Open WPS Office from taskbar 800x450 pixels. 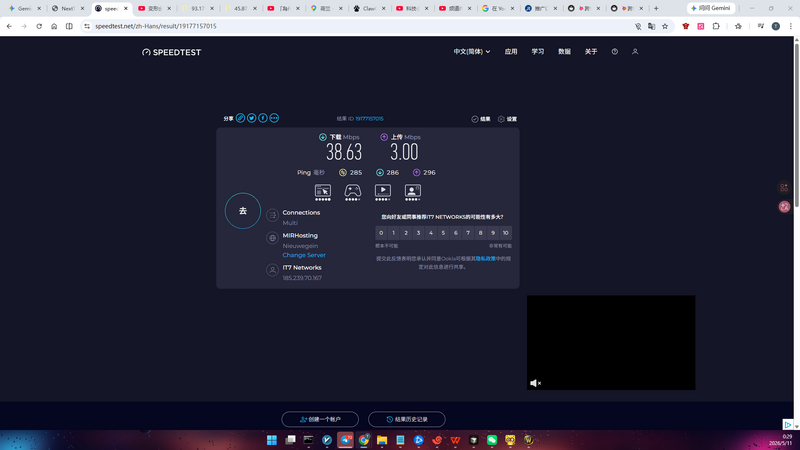click(x=455, y=440)
